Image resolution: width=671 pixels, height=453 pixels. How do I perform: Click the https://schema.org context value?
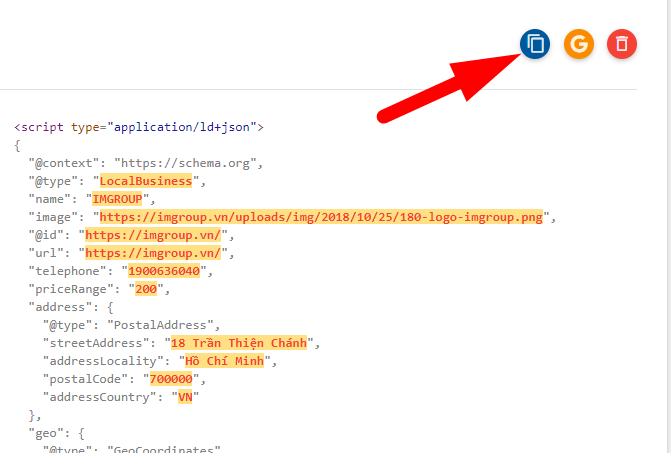(x=186, y=163)
